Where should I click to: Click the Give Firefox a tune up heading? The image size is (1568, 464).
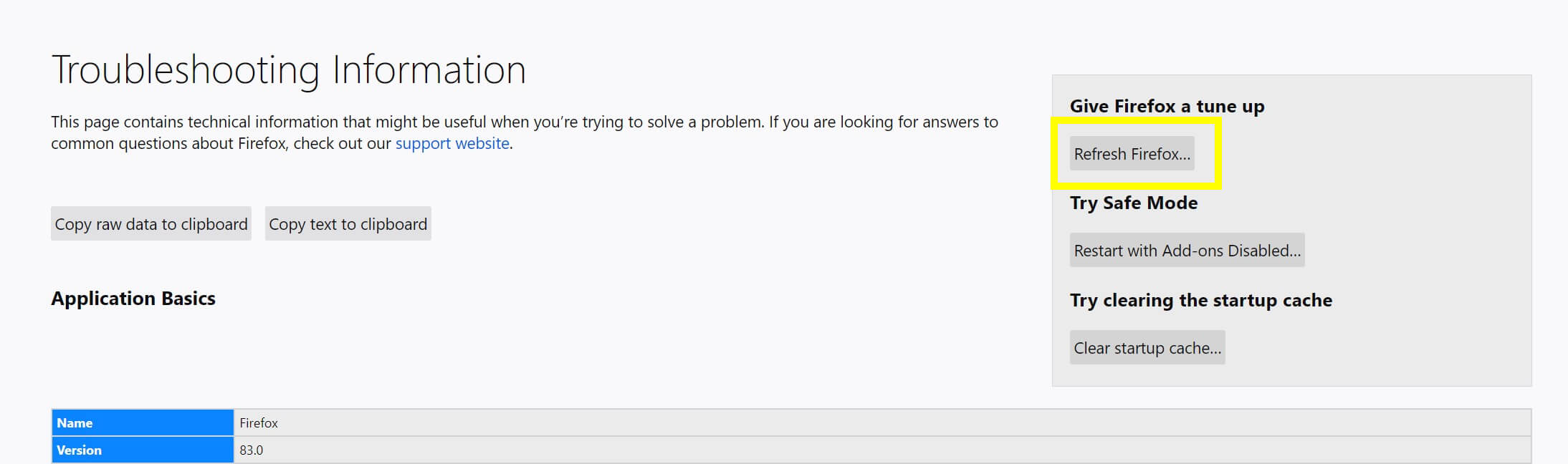tap(1167, 106)
